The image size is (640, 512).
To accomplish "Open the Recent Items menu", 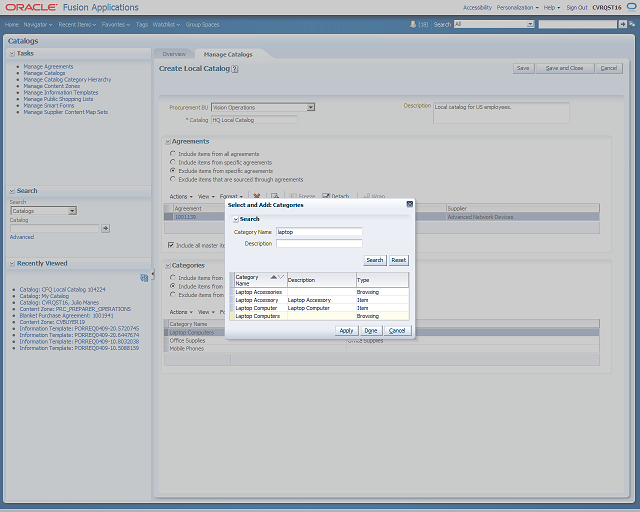I will (77, 24).
